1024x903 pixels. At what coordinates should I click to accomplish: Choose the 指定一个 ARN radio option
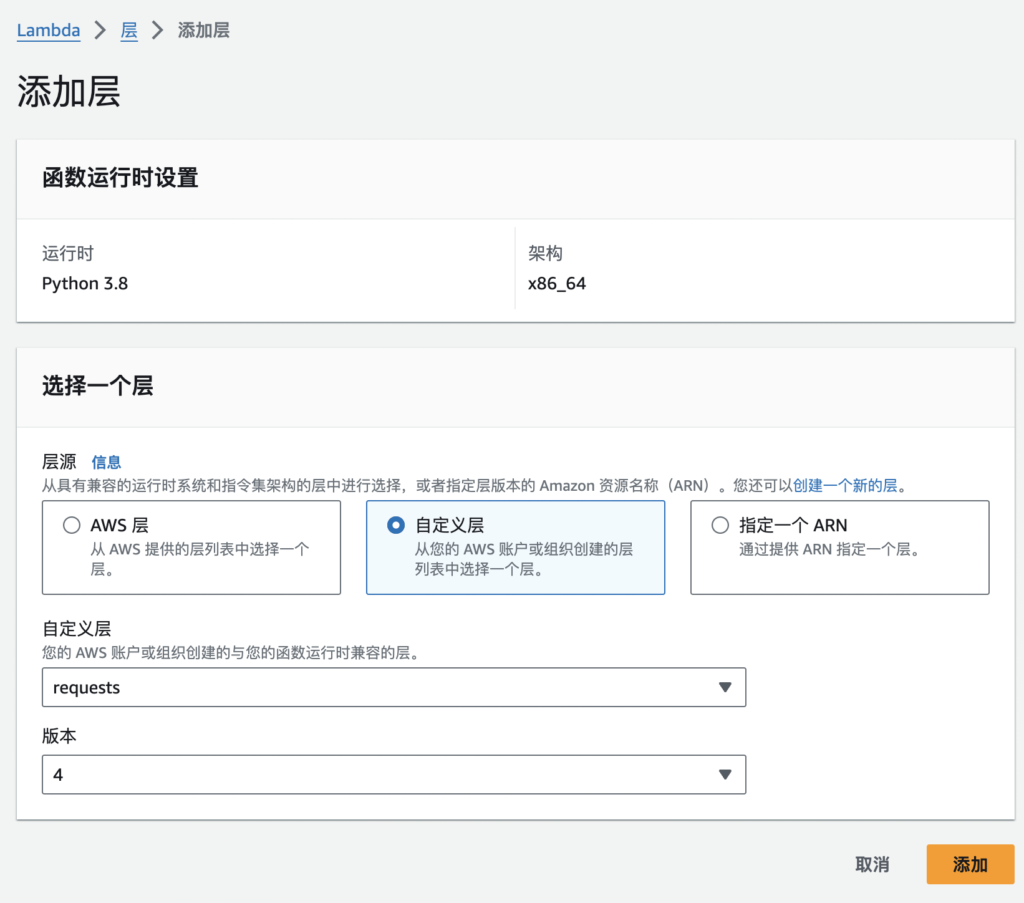tap(720, 525)
